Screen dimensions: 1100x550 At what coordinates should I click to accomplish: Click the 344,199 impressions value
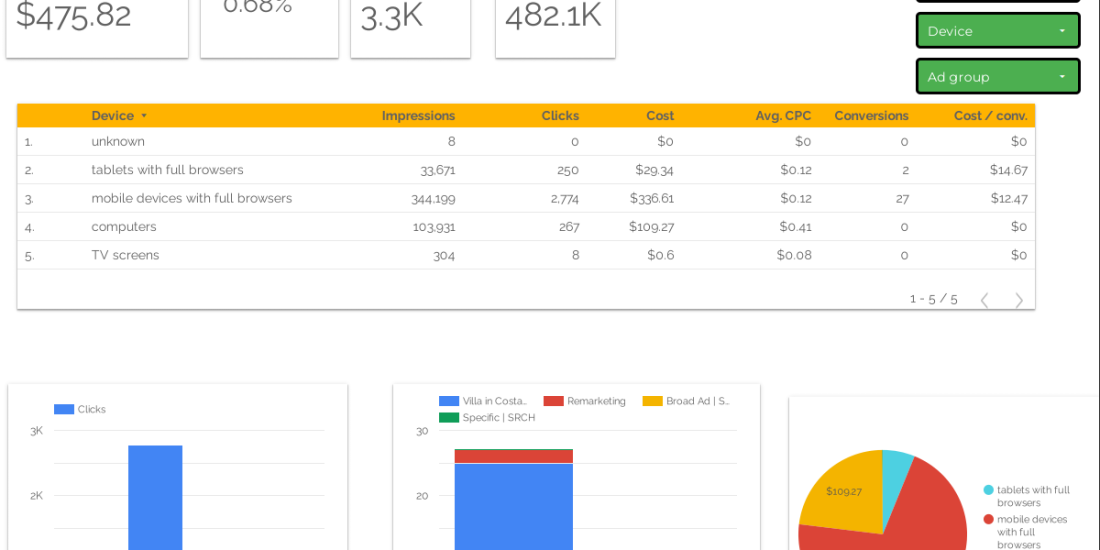433,199
